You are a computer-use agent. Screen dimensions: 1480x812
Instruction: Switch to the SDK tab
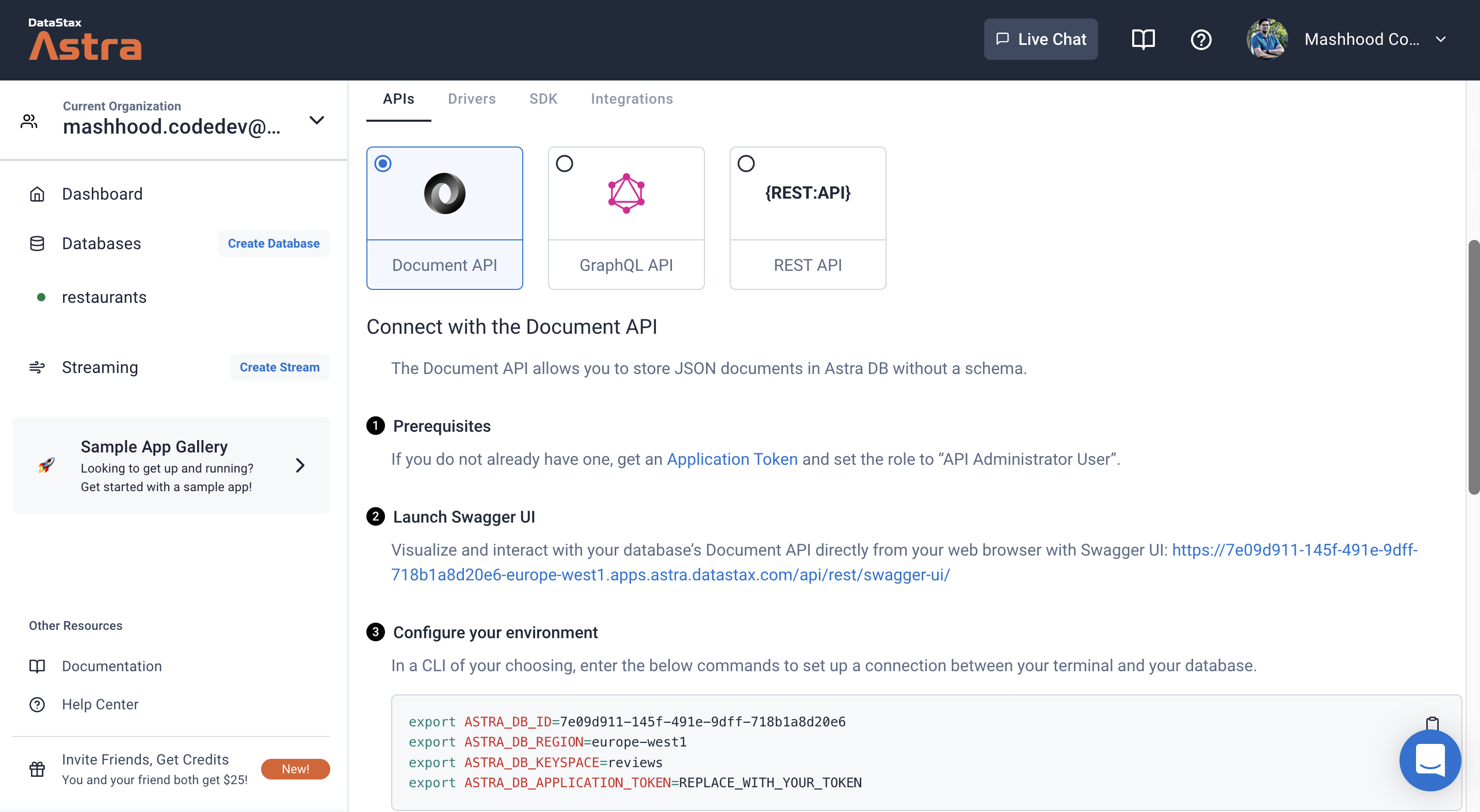(543, 99)
